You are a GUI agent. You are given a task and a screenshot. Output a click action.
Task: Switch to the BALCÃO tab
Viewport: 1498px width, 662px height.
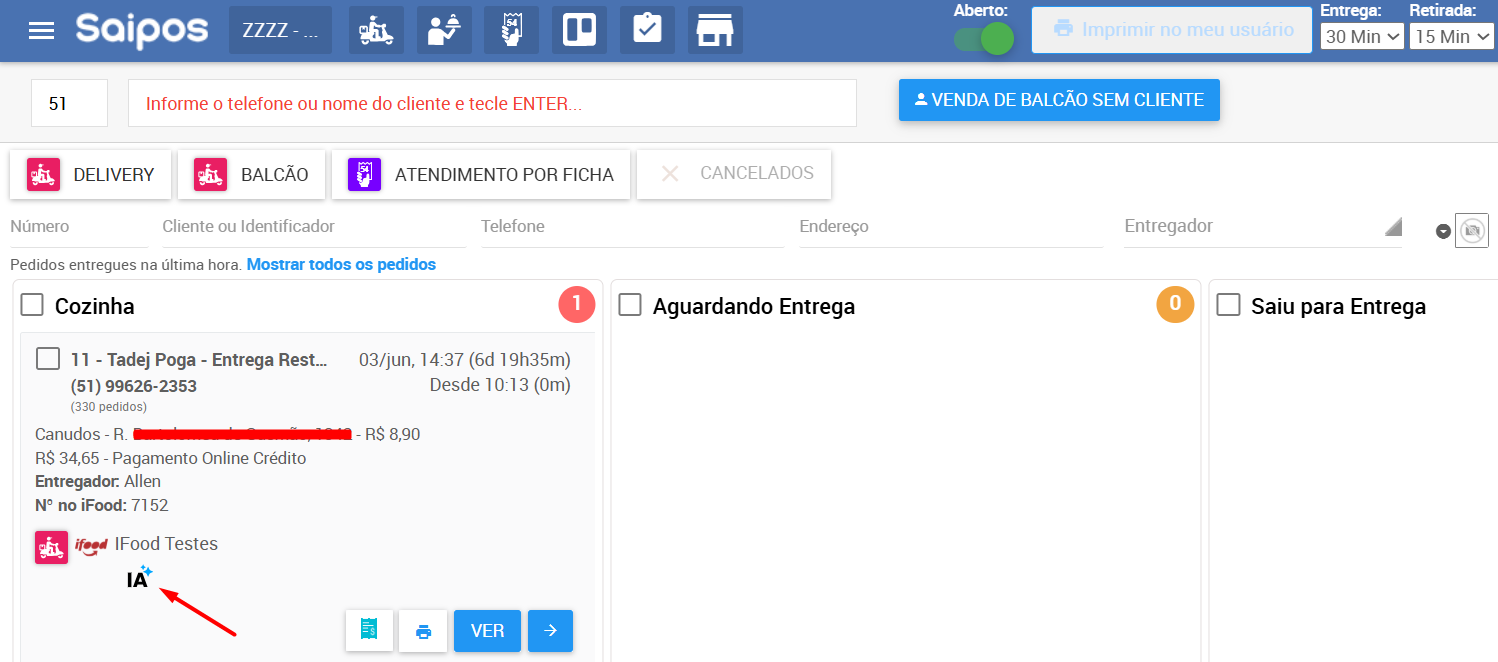251,175
